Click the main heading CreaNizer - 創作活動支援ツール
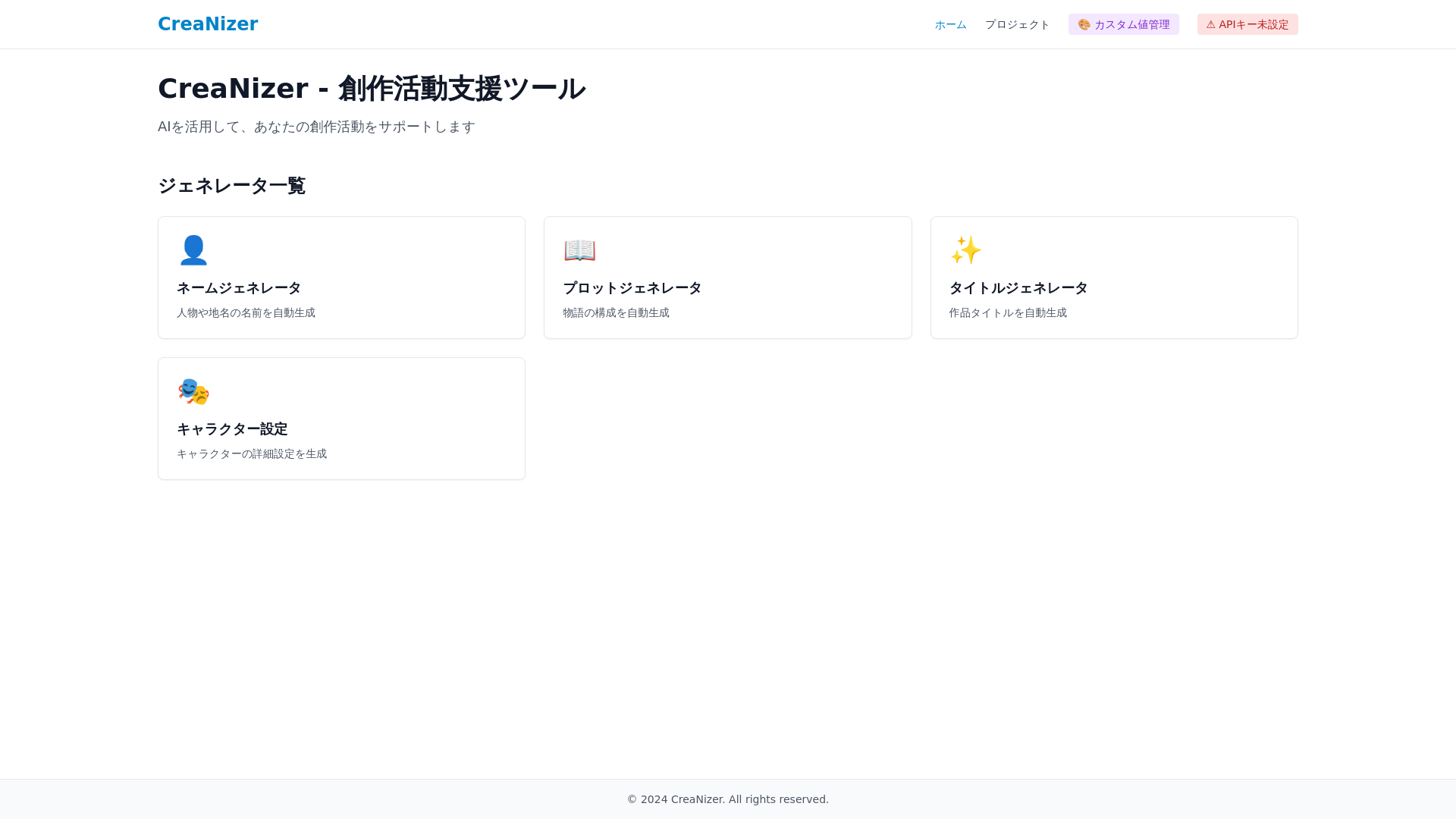Screen dimensions: 1456x819 point(372,89)
